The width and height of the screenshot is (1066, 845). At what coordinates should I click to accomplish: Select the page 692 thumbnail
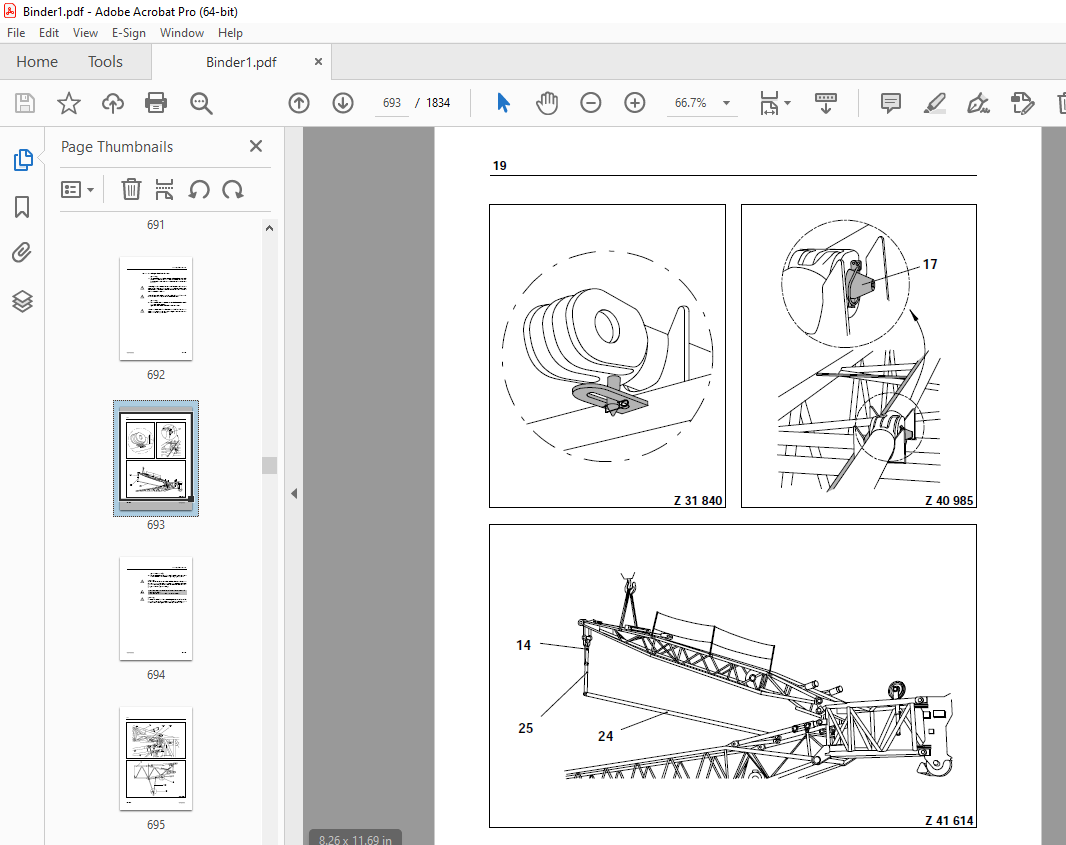156,309
